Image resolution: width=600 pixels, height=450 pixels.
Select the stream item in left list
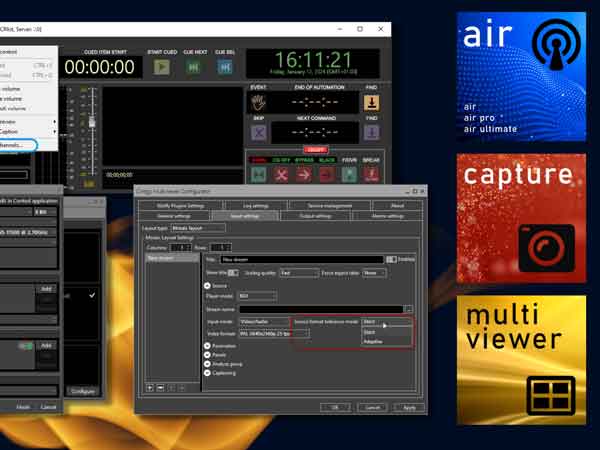[173, 258]
